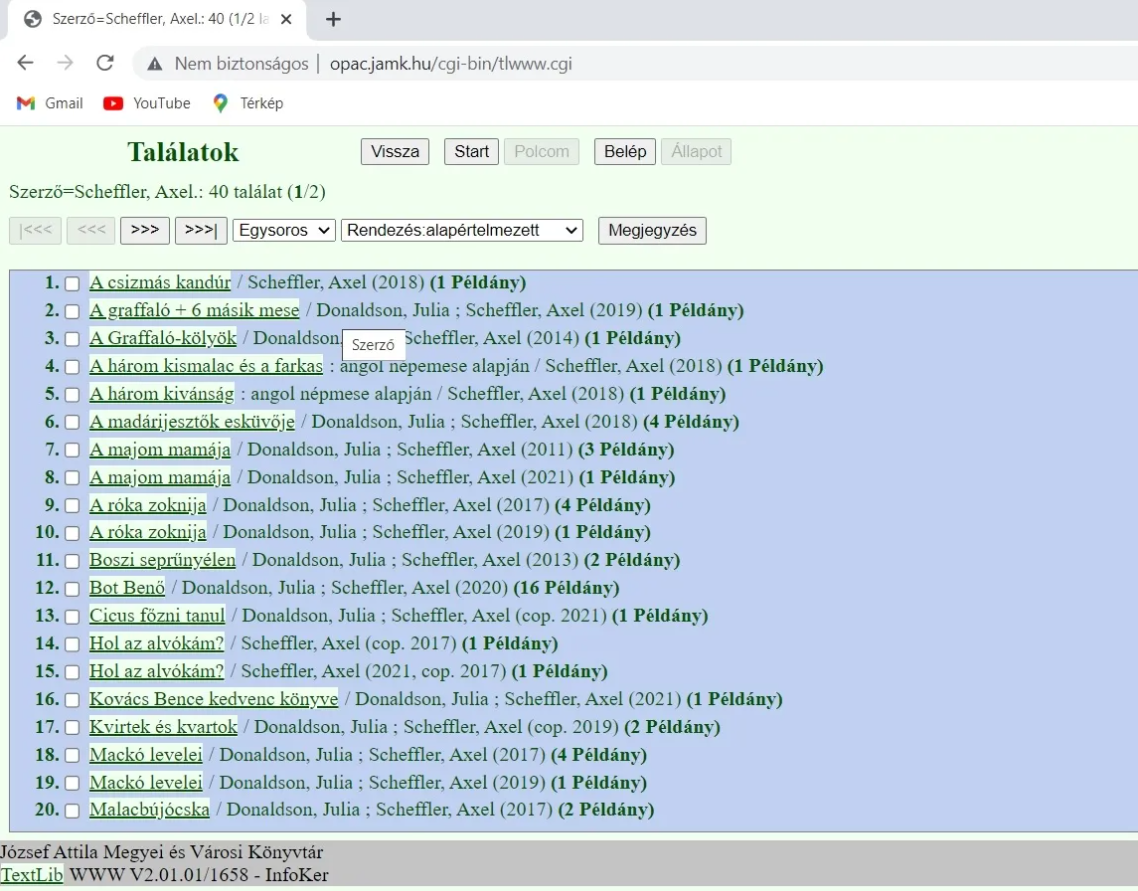Jump to last results page with >>>|
The height and width of the screenshot is (891, 1138).
point(201,231)
